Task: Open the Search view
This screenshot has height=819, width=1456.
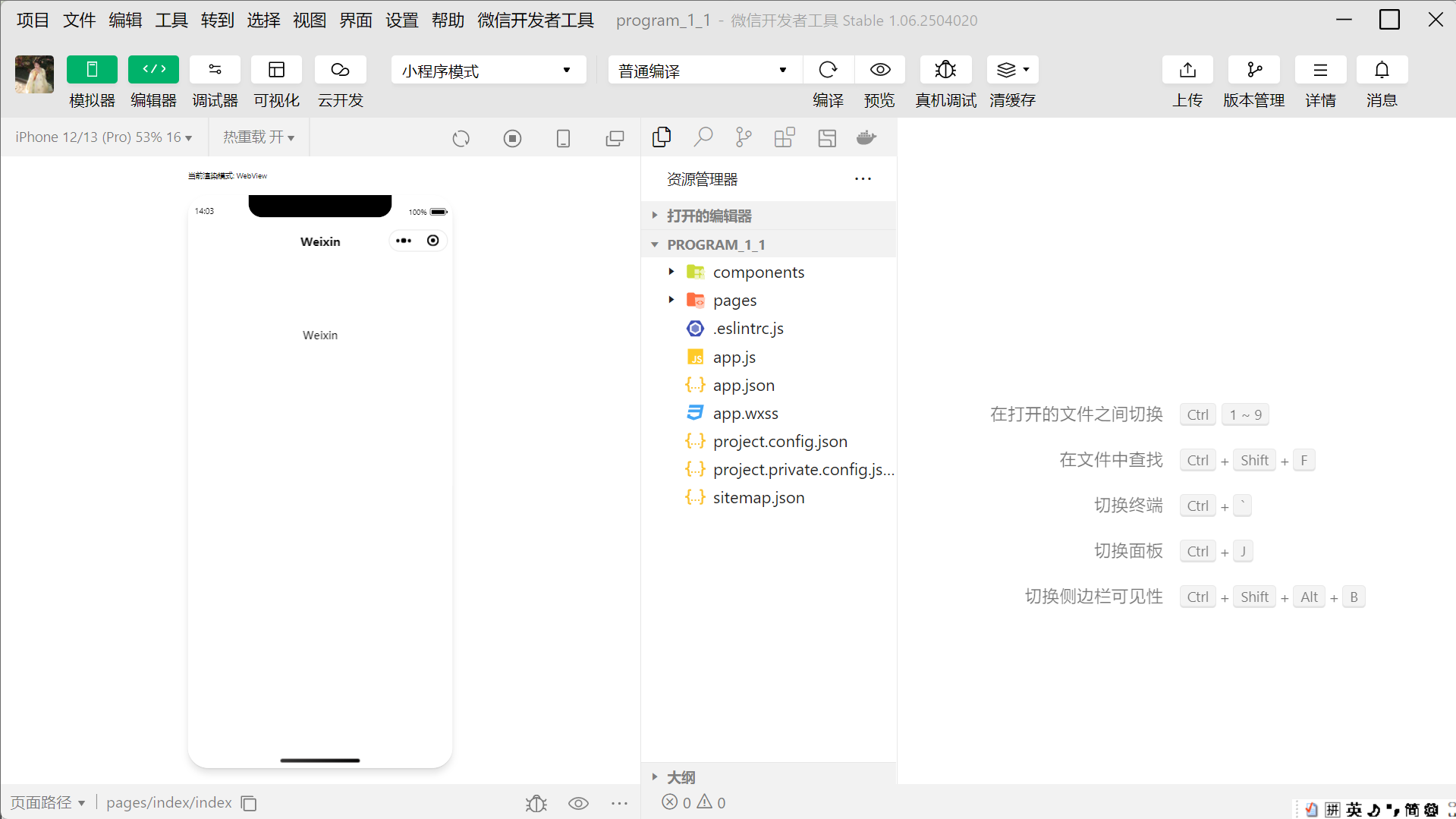Action: pos(703,137)
